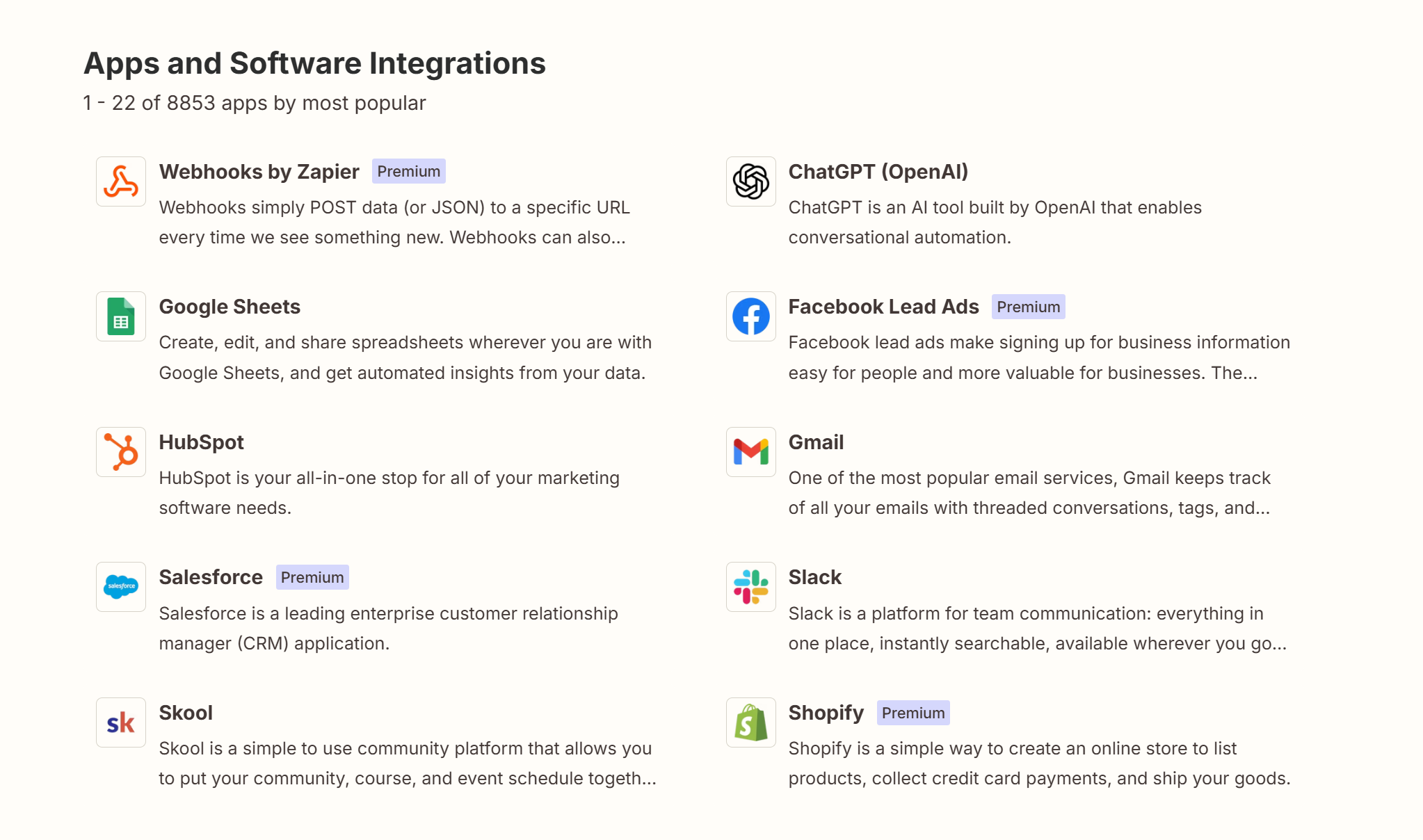Click the Premium badge beside Shopify

click(913, 713)
